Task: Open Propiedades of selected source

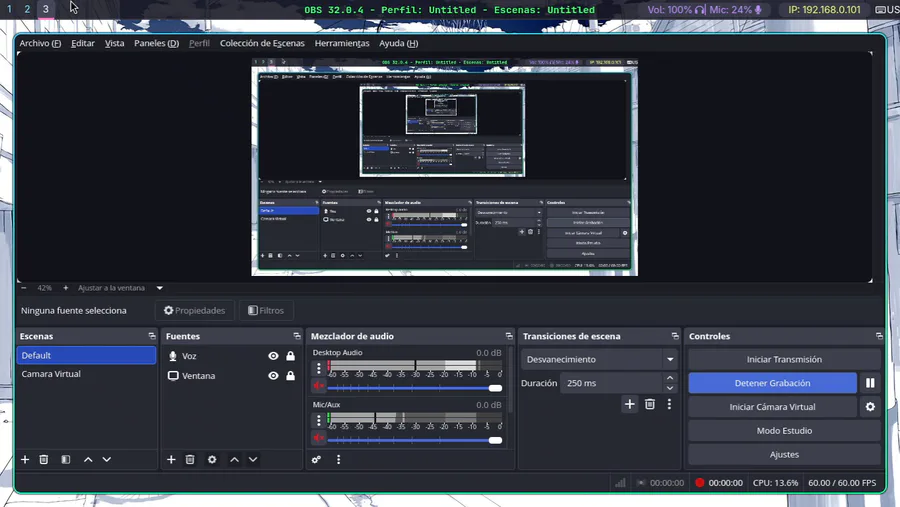Action: [x=195, y=311]
